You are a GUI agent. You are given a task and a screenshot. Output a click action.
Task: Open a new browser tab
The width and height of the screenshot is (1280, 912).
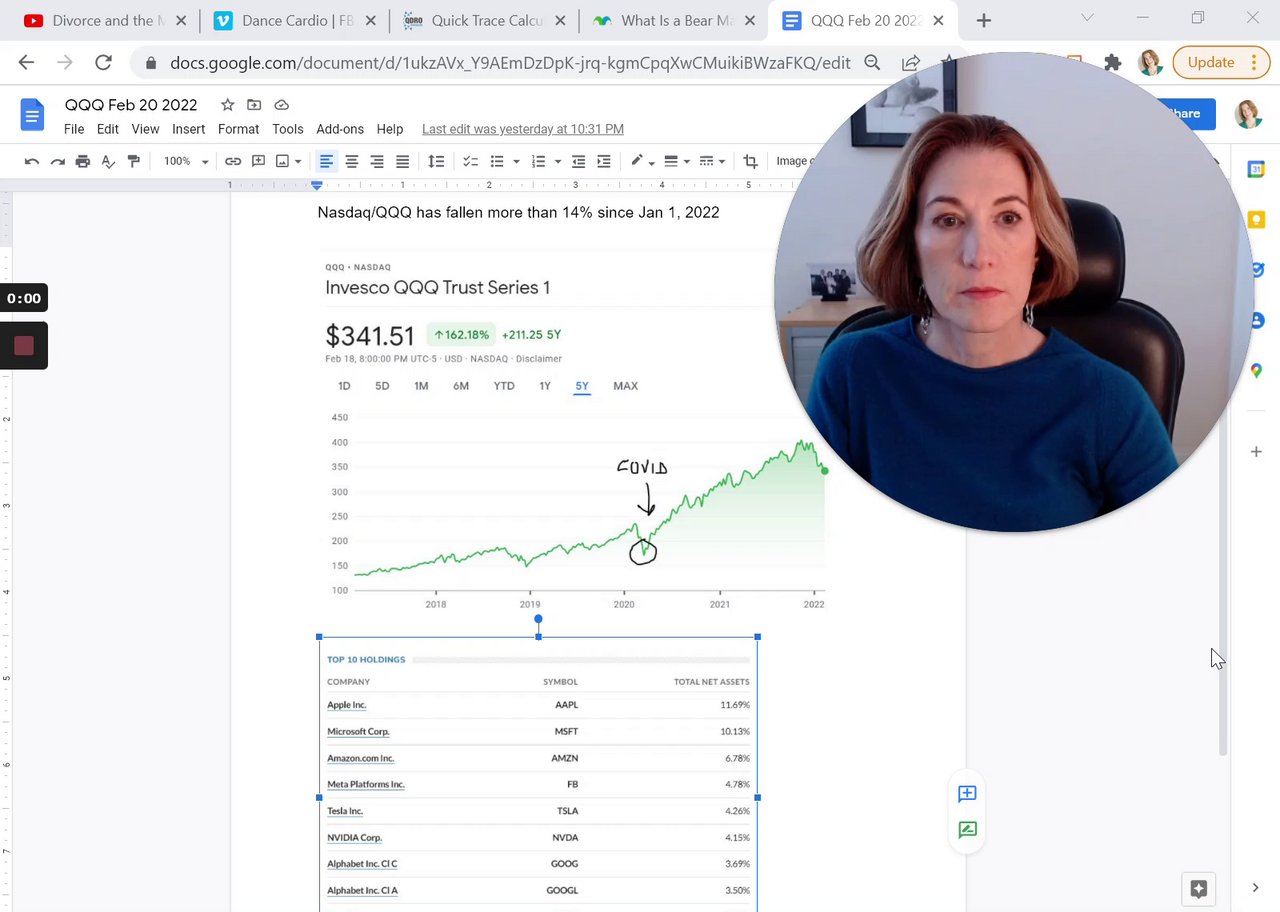984,20
